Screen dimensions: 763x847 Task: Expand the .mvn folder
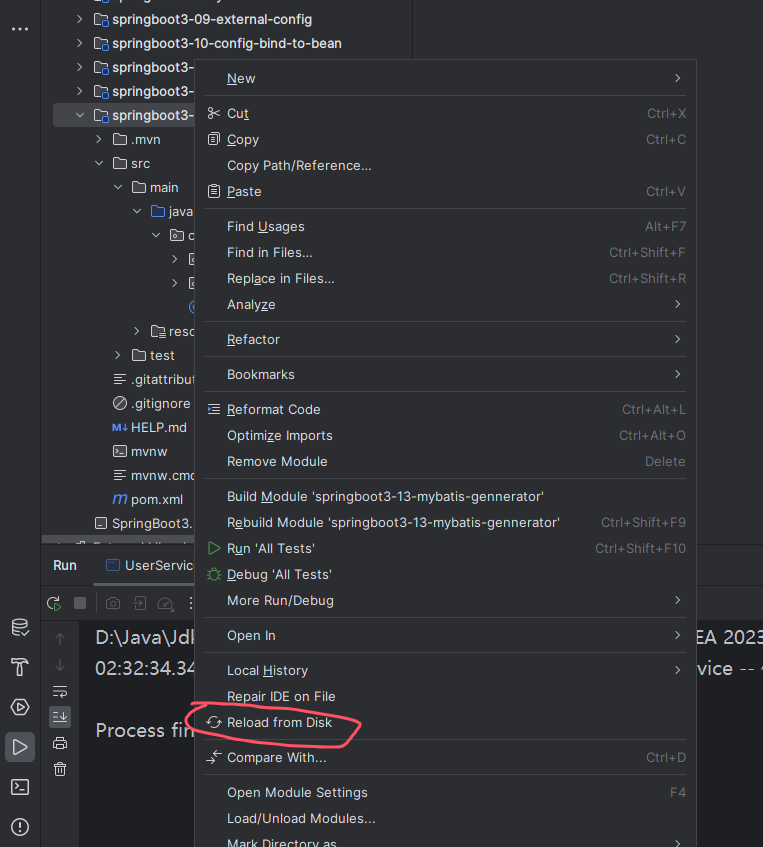(x=99, y=139)
